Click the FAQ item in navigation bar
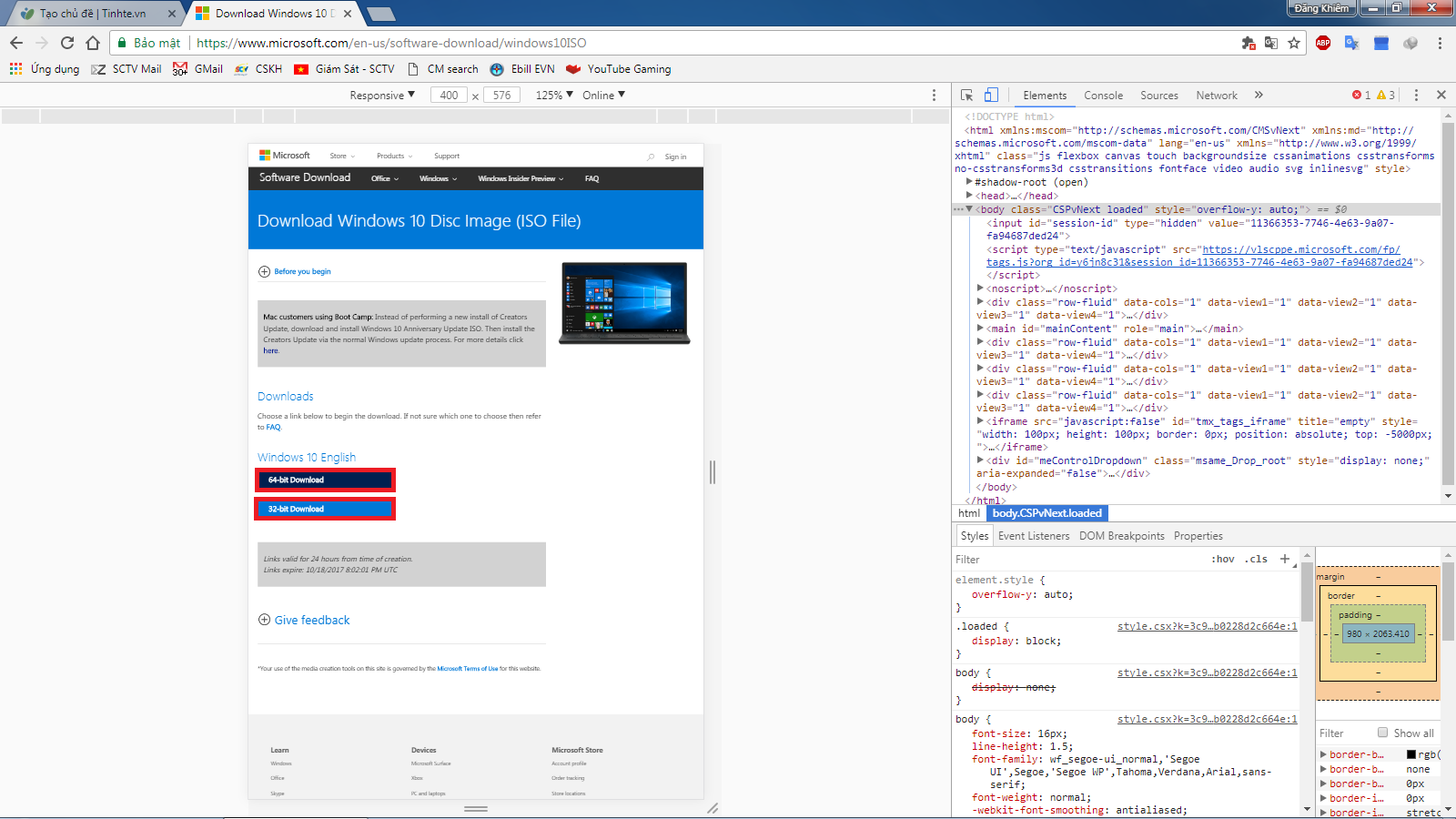Viewport: 1456px width, 819px height. pos(591,178)
